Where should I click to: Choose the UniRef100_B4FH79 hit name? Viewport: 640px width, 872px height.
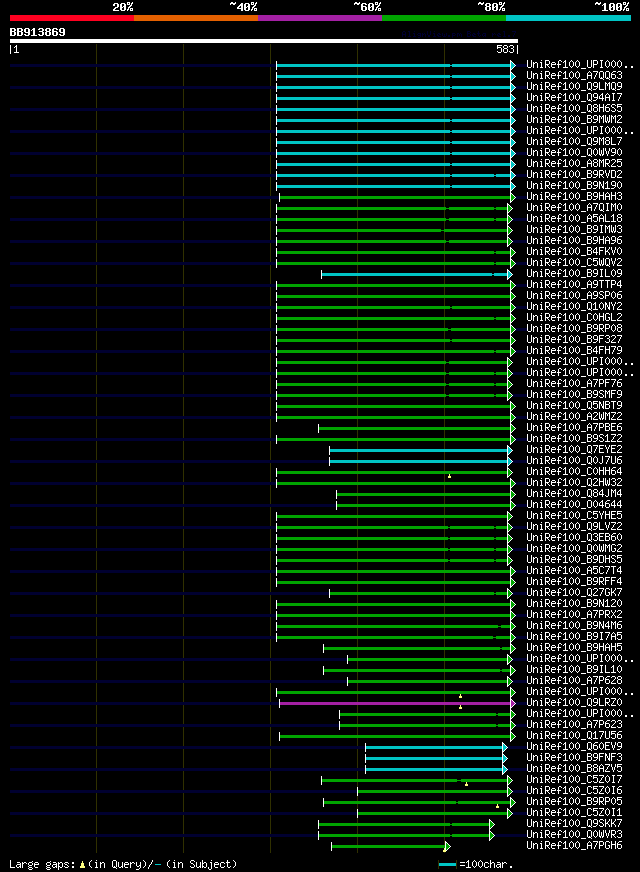pyautogui.click(x=574, y=351)
